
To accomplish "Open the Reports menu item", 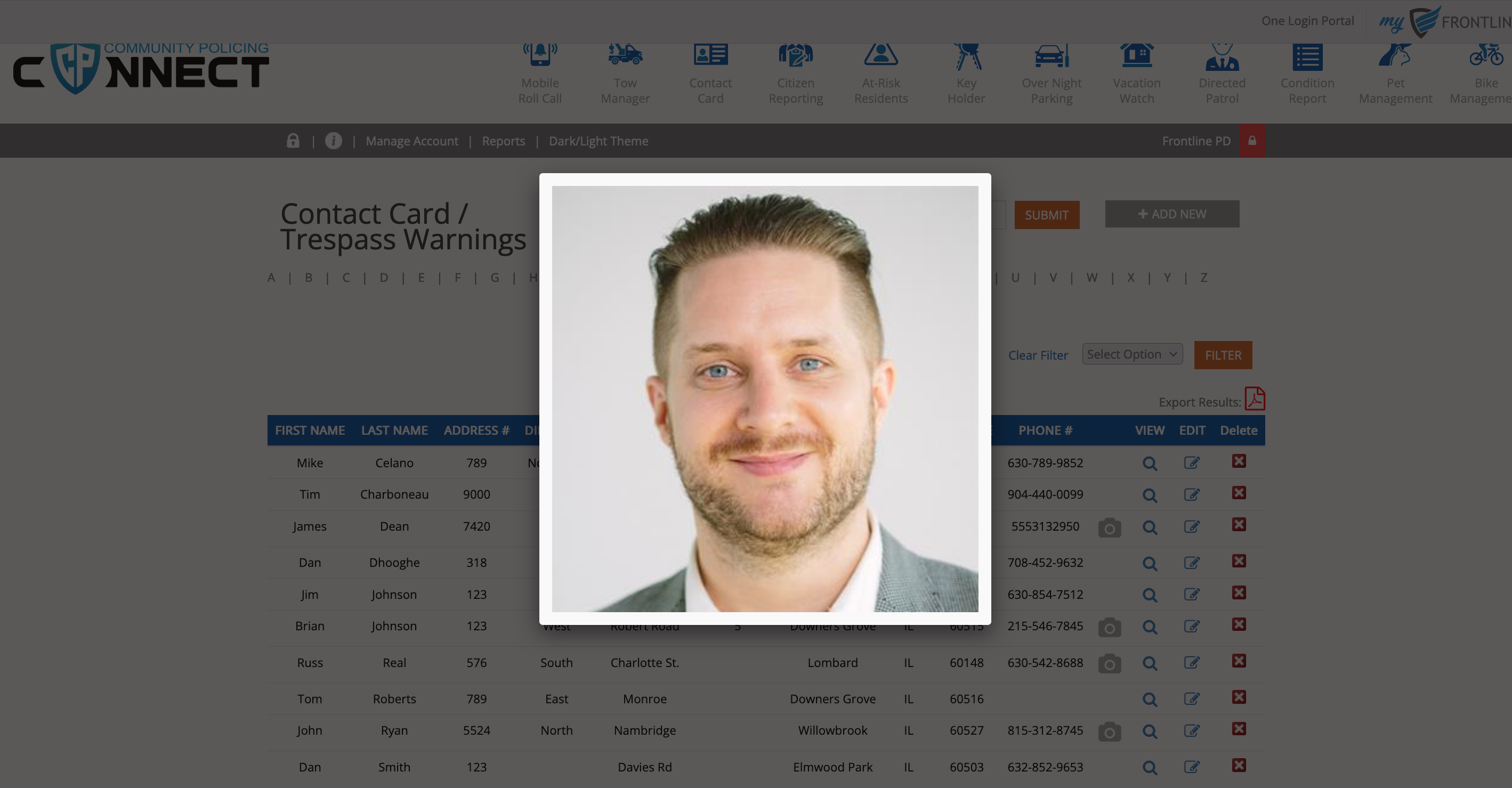I will 503,141.
